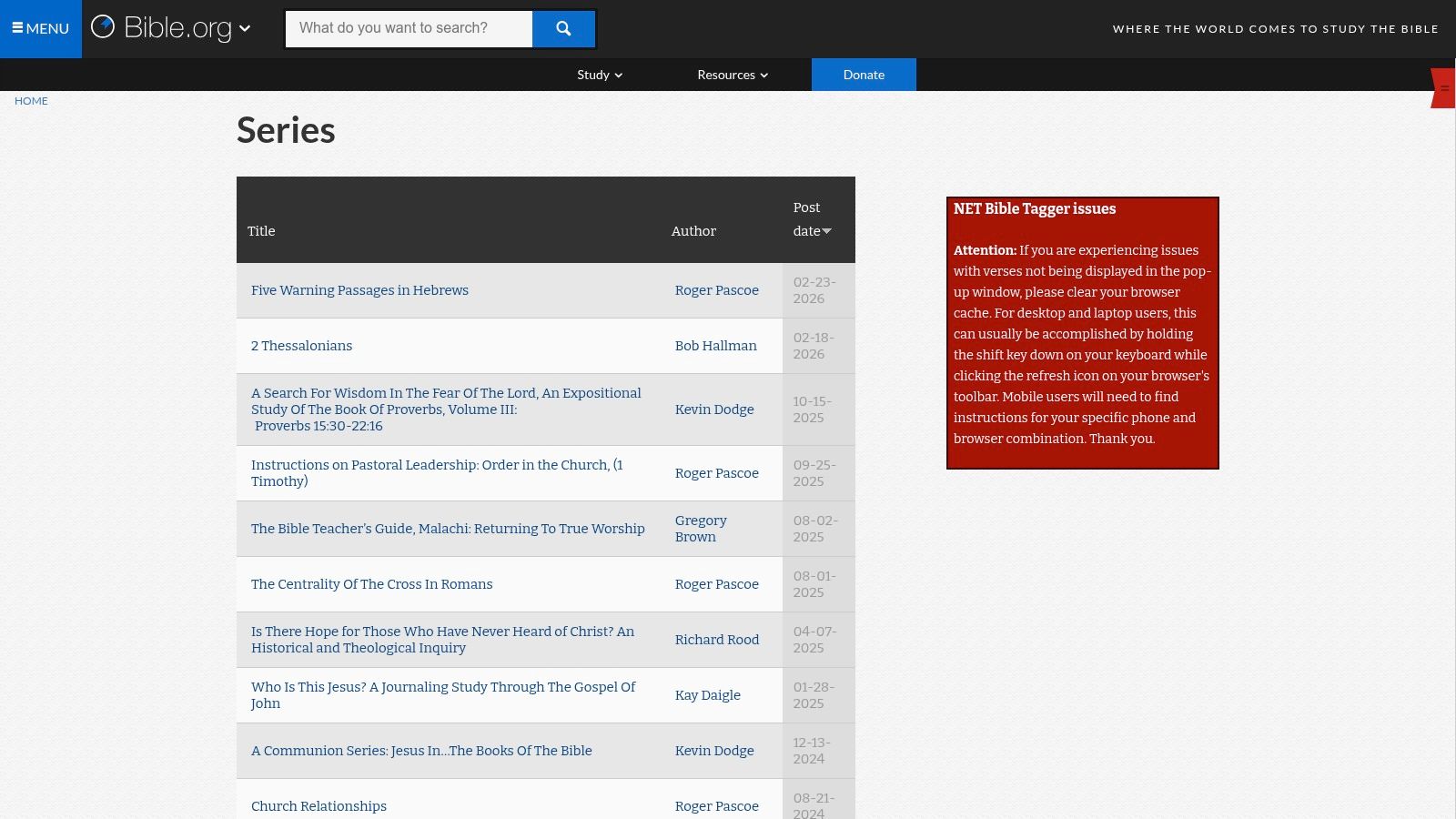1456x819 pixels.
Task: View author page for Gregory Brown
Action: [701, 529]
